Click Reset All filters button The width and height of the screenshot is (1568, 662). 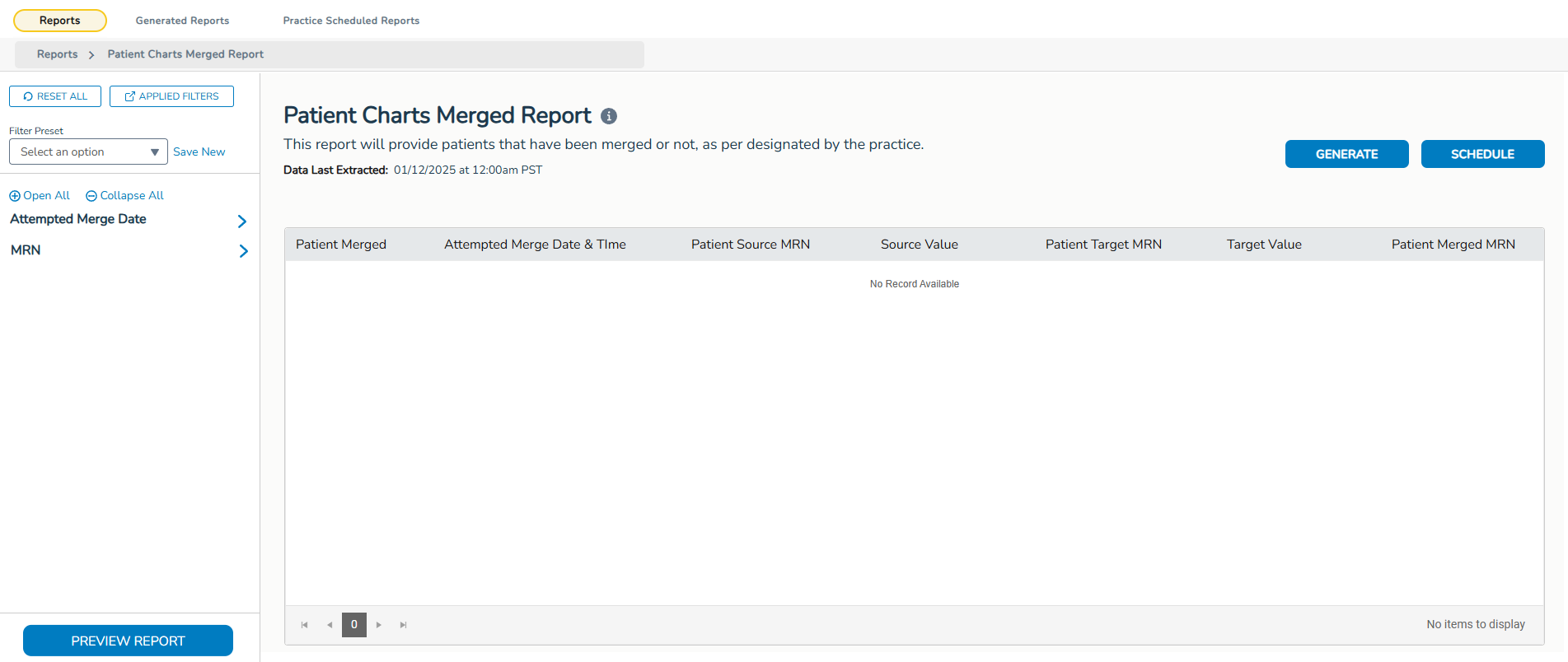55,96
